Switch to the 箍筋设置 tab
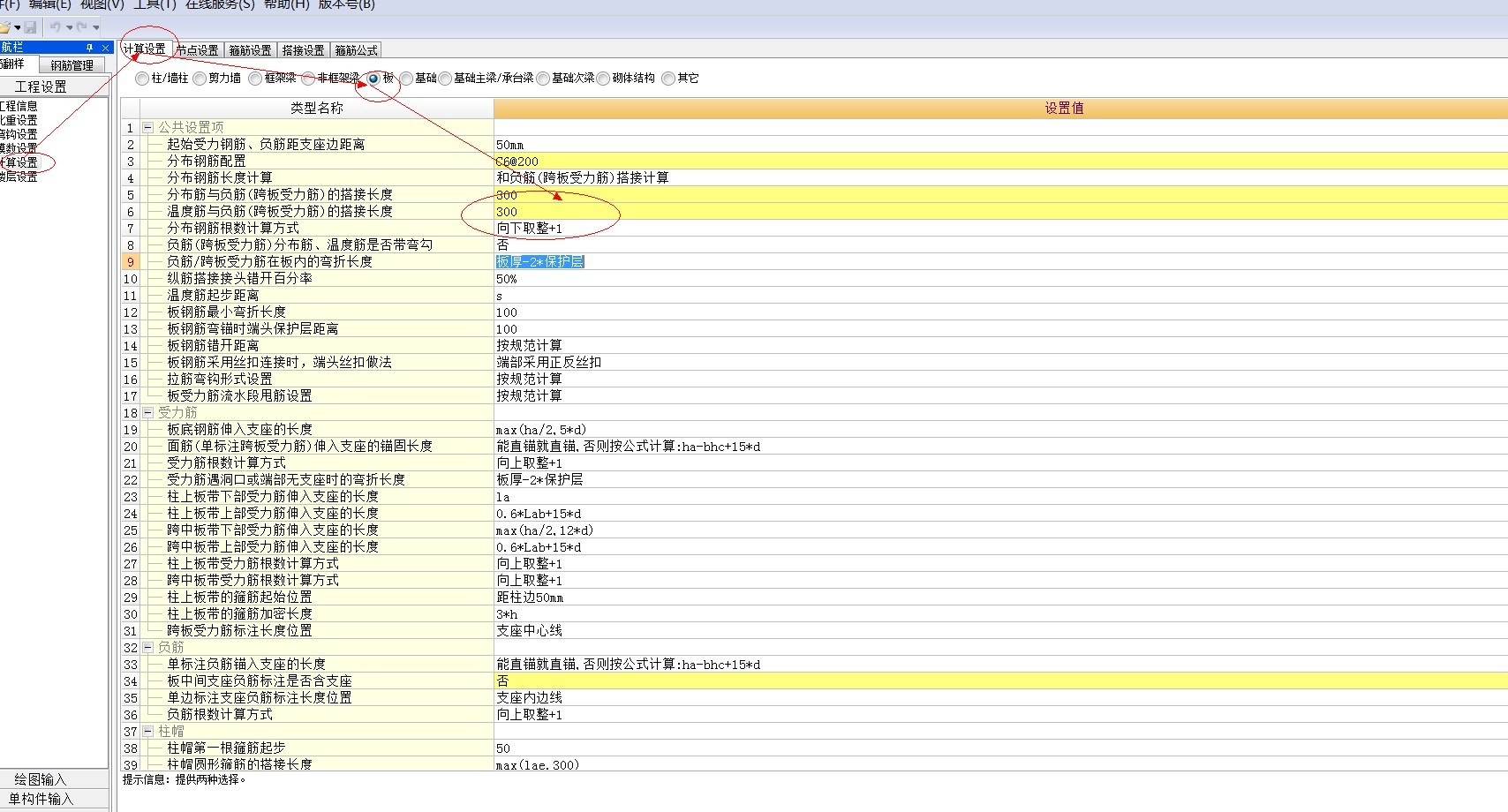Image resolution: width=1508 pixels, height=812 pixels. click(251, 50)
